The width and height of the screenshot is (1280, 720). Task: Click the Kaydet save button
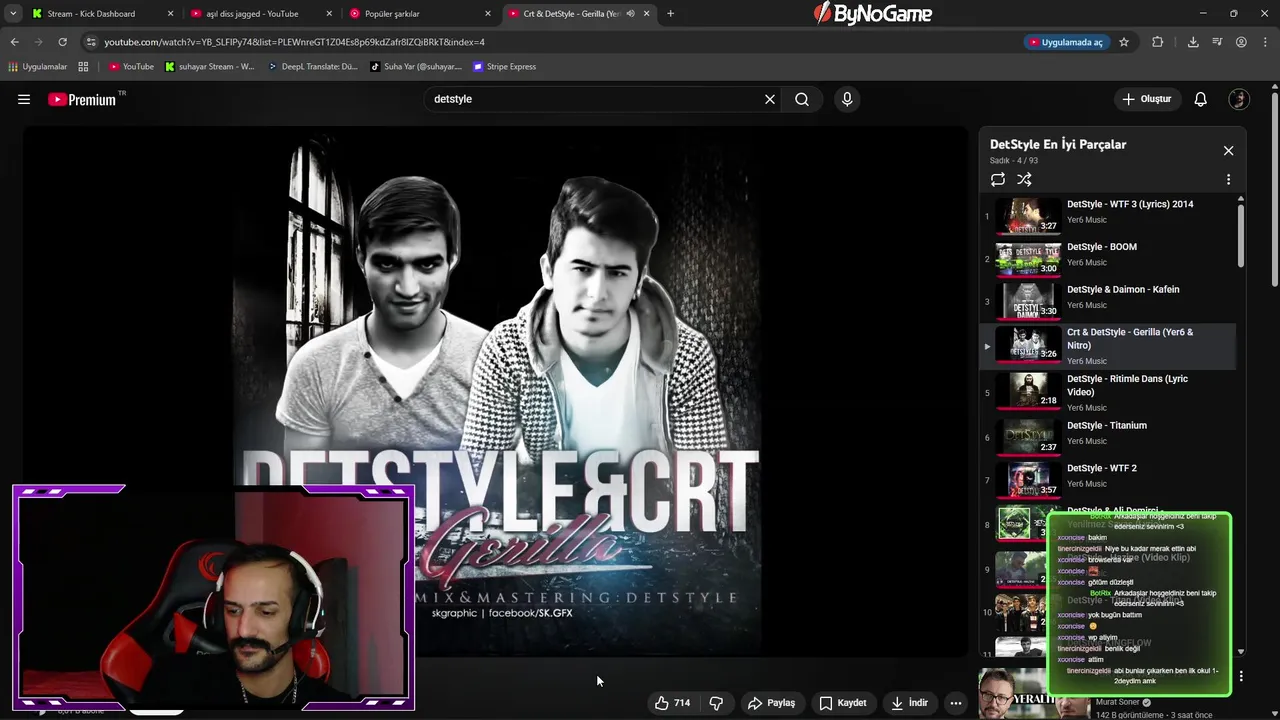click(843, 703)
